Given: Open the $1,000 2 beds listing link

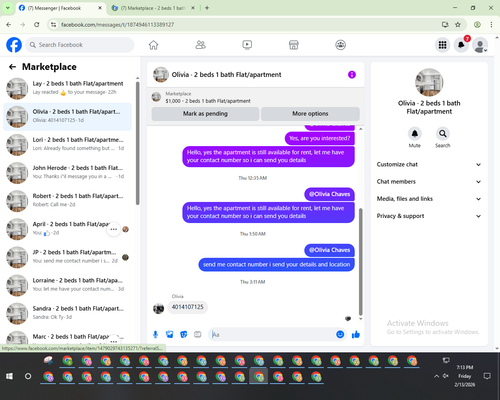Looking at the screenshot, I should click(208, 101).
